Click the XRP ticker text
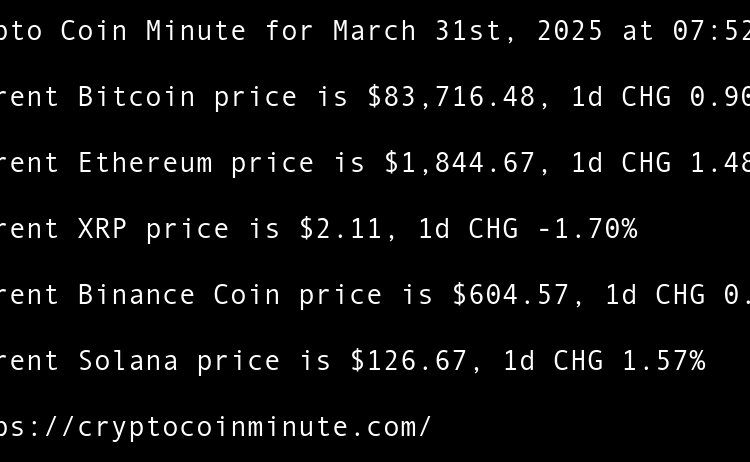Image resolution: width=750 pixels, height=462 pixels. pyautogui.click(x=103, y=229)
